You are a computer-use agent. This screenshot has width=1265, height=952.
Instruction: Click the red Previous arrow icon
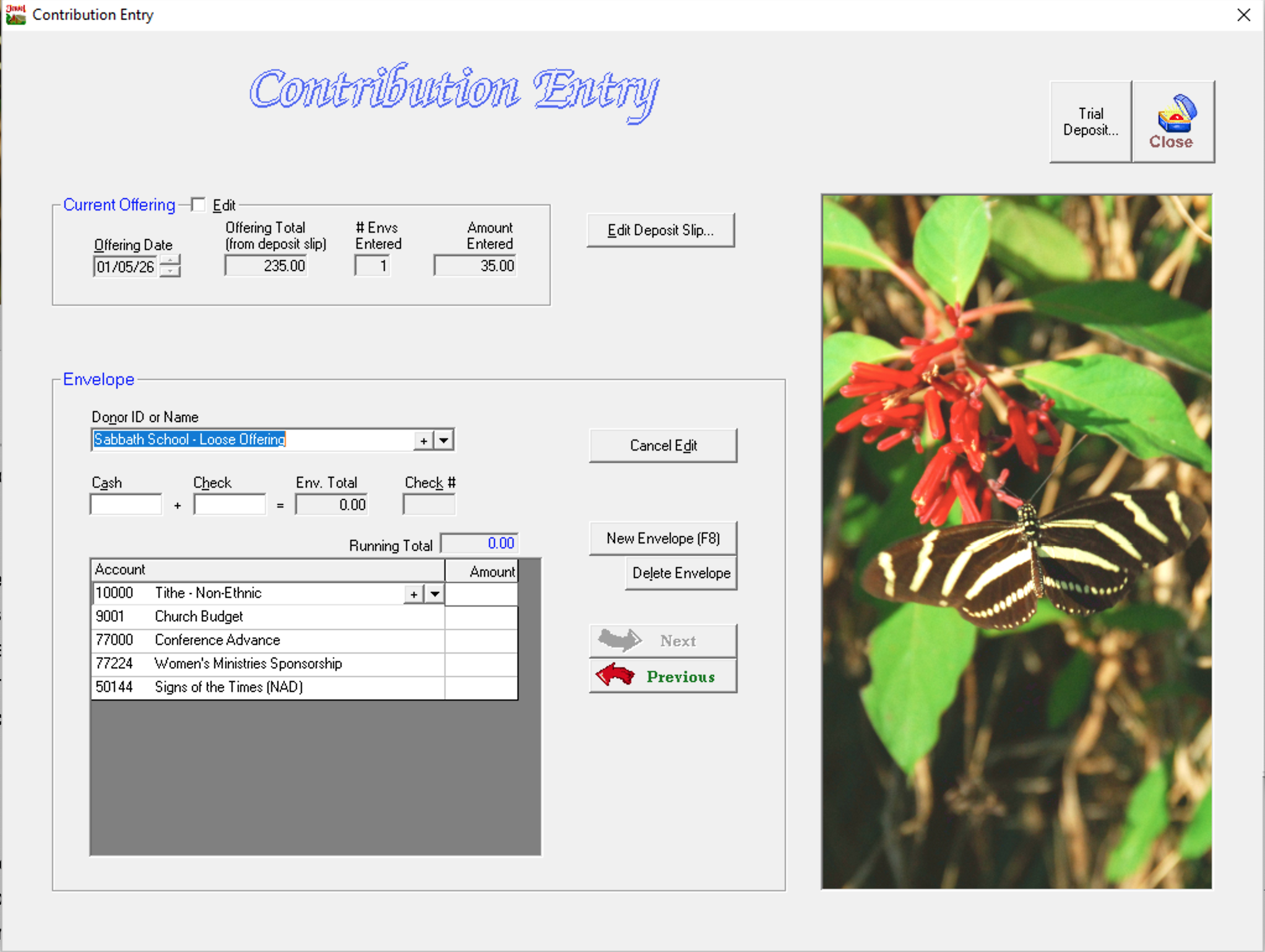(615, 675)
